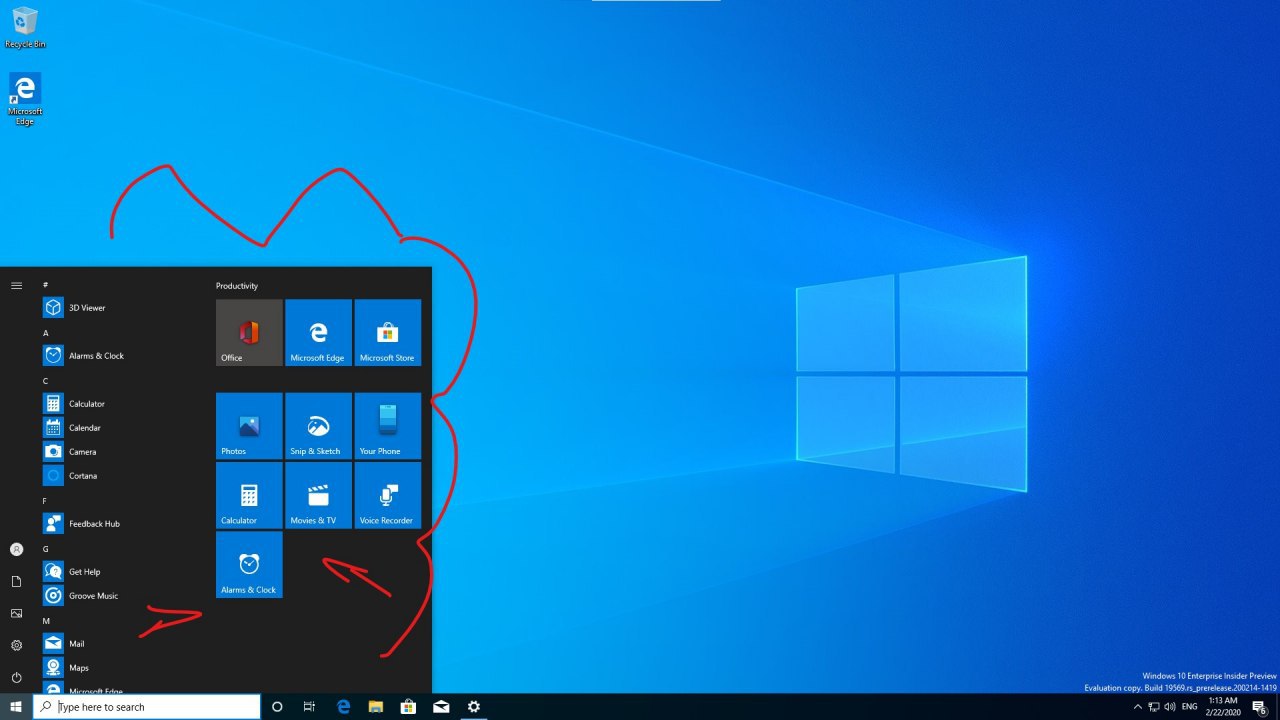Open Feedback Hub
The height and width of the screenshot is (720, 1280).
(120, 524)
